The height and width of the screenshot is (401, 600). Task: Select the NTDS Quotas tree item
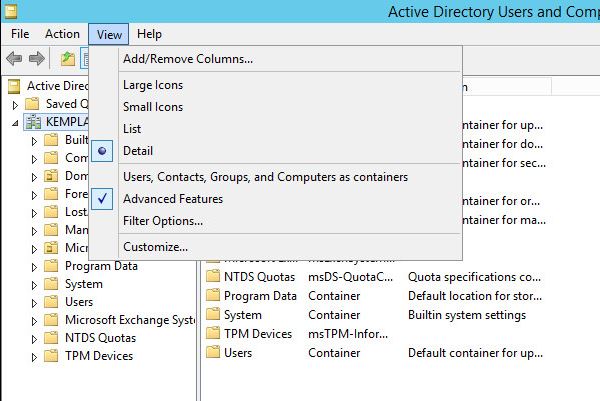pyautogui.click(x=100, y=337)
